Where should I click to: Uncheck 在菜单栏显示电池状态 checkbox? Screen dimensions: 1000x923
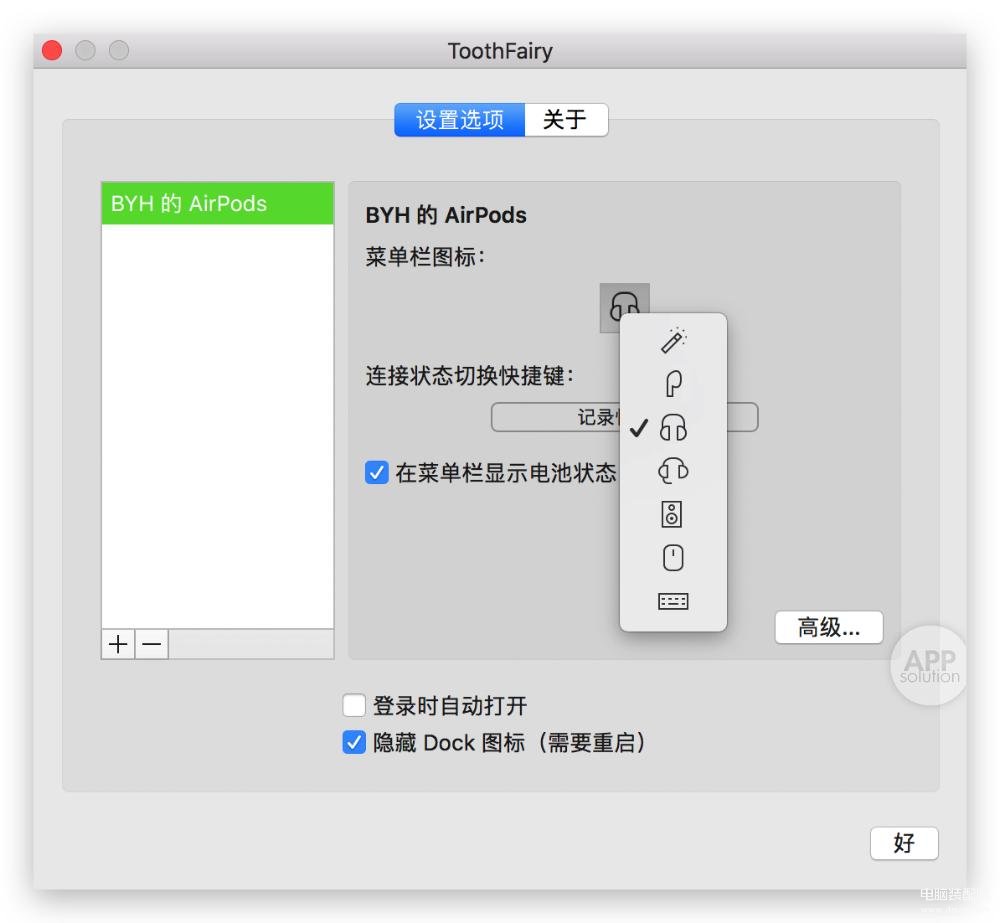click(376, 473)
